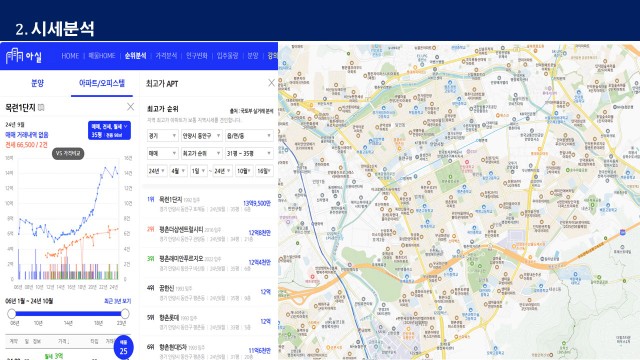Open the 4월 start month dropdown

178,171
